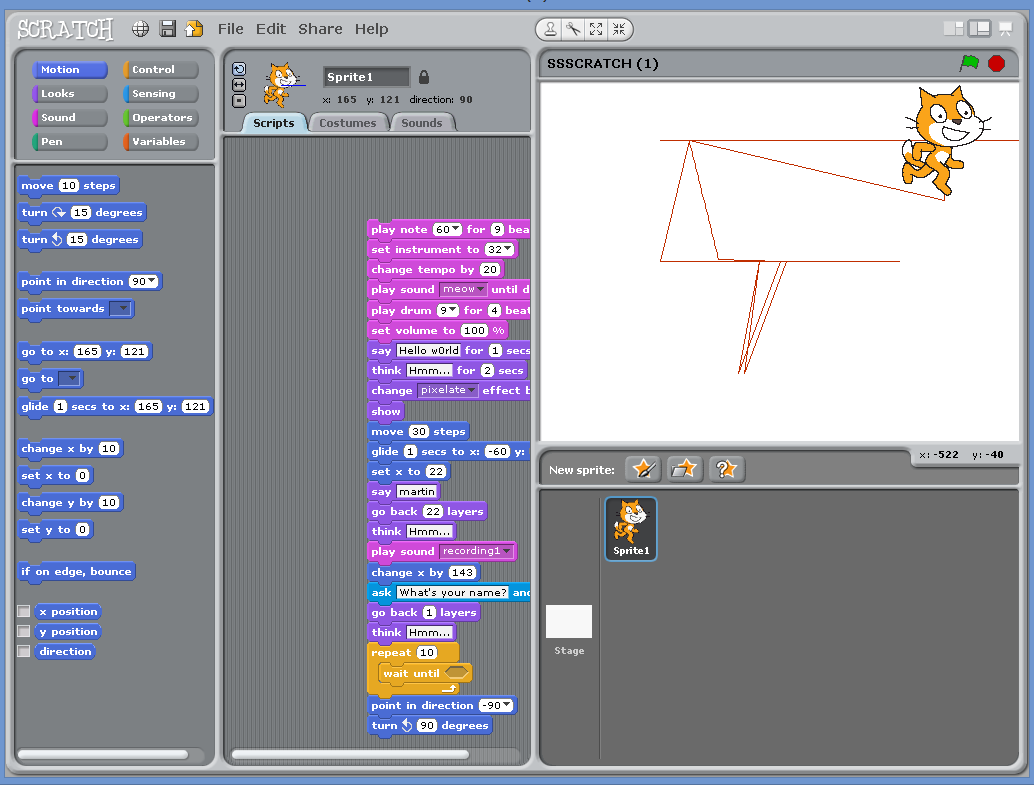Enable the x position monitor checkbox
Screen dimensions: 1034x785
click(24, 612)
